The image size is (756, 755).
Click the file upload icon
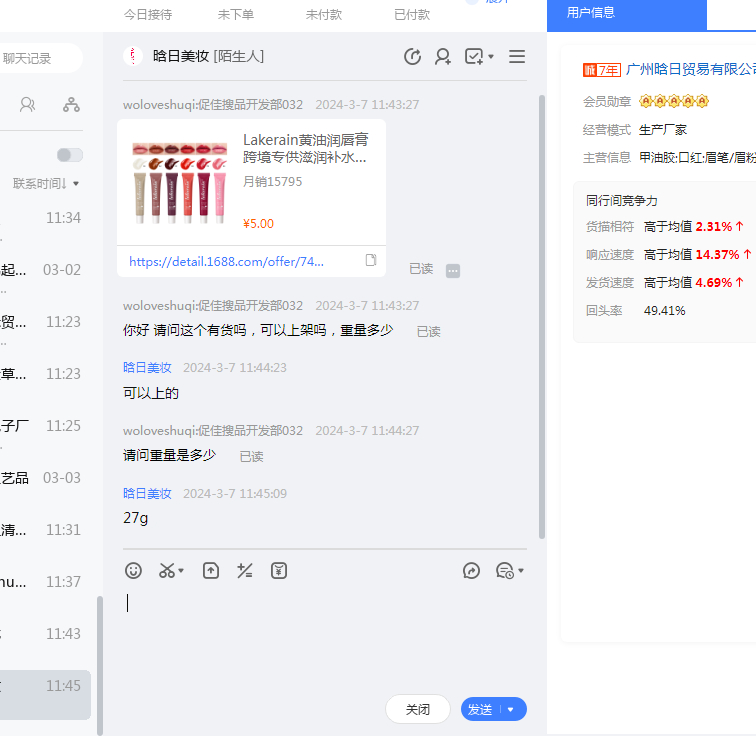[211, 570]
